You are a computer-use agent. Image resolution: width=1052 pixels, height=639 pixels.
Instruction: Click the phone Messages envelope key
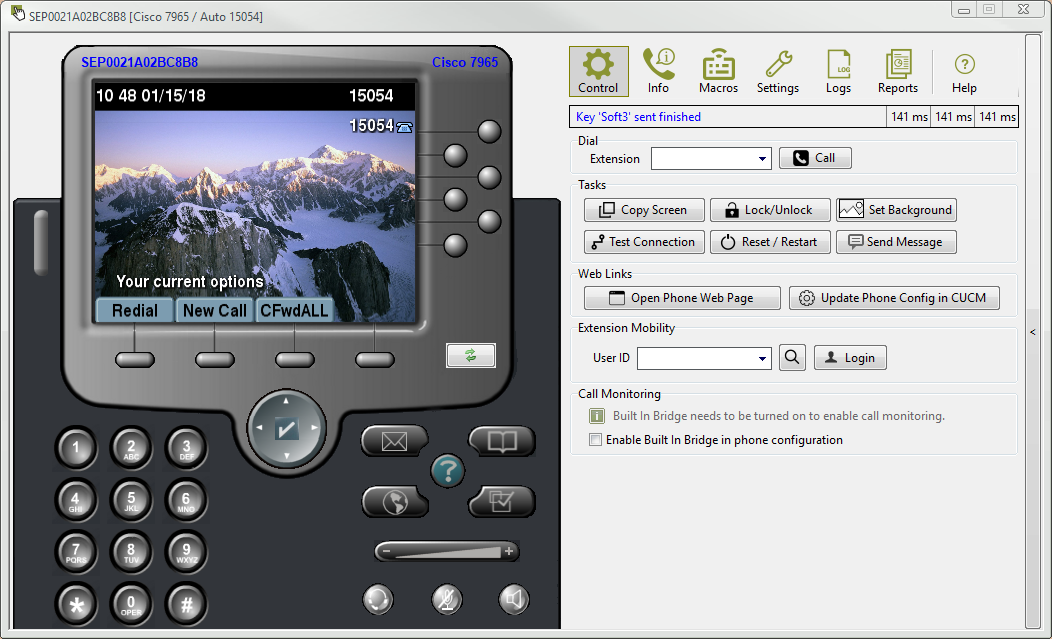[394, 442]
